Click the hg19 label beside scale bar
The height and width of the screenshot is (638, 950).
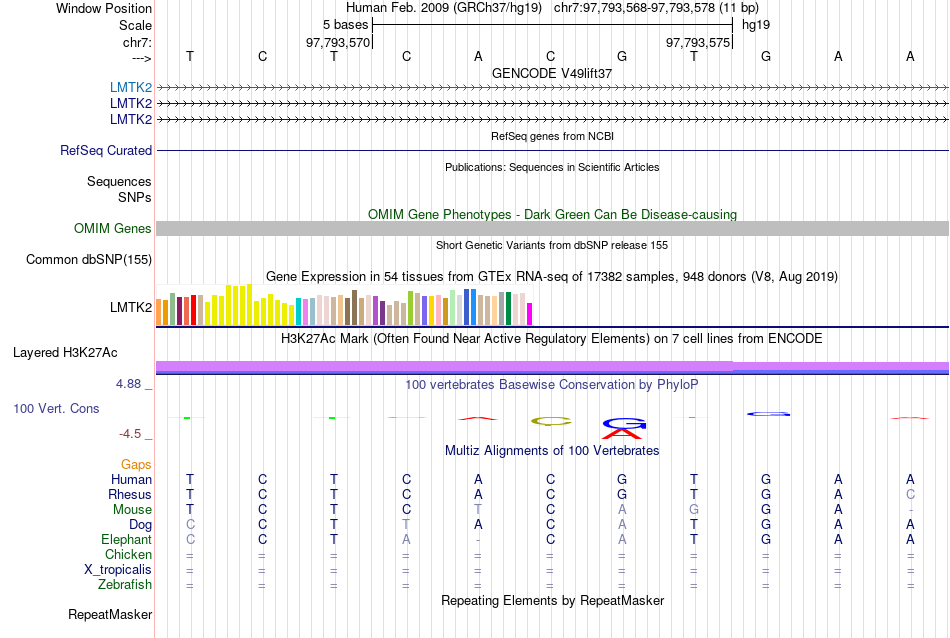756,25
